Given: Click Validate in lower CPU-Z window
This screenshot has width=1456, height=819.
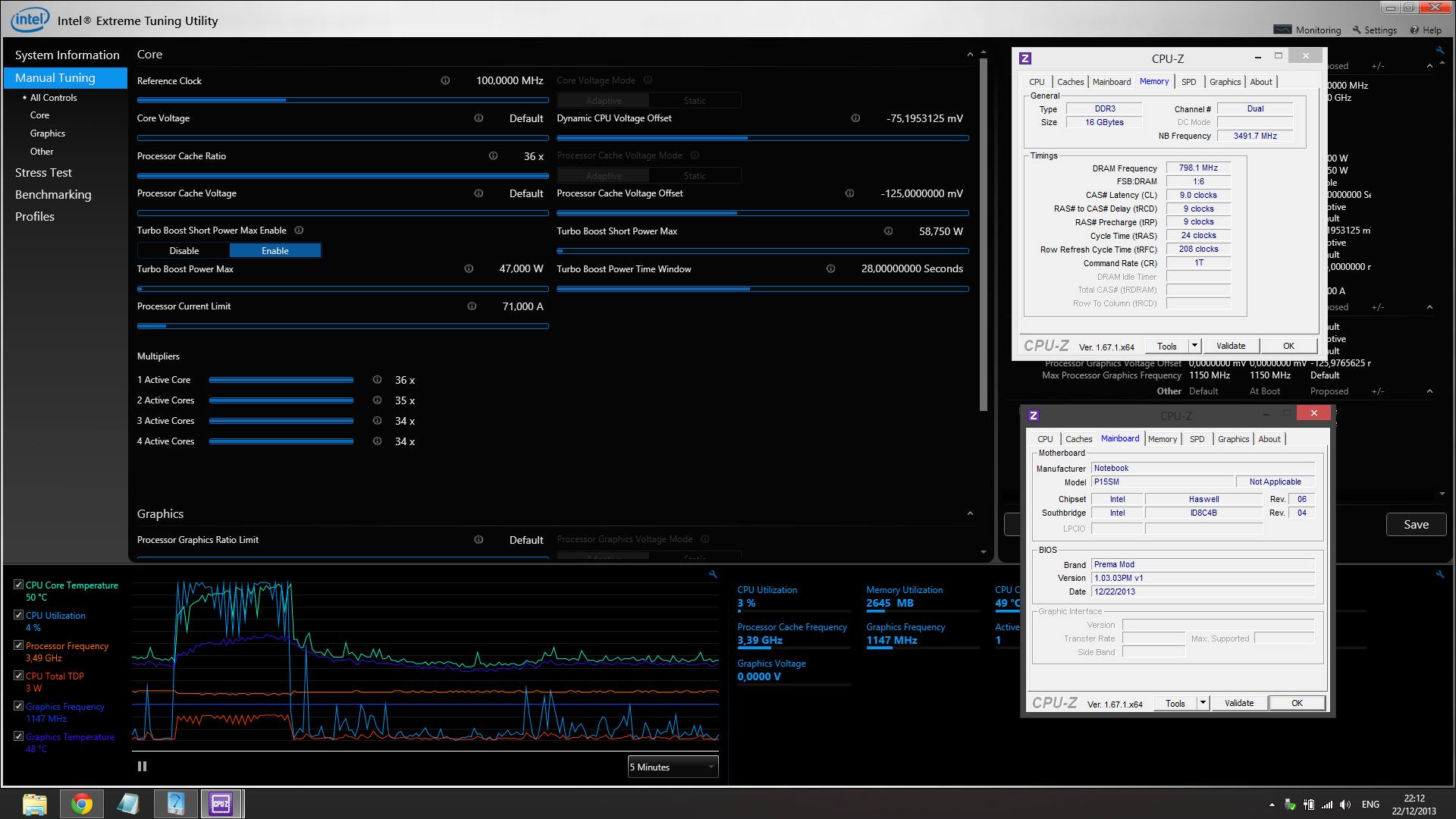Looking at the screenshot, I should click(1239, 703).
